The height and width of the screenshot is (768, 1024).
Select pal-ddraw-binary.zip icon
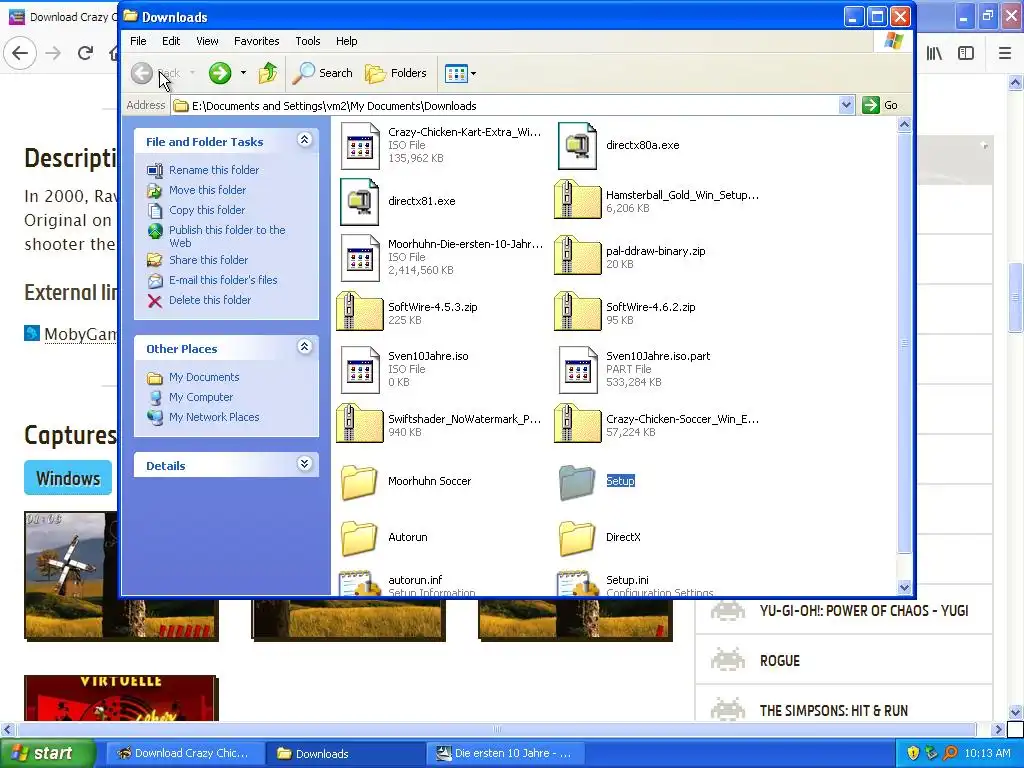tap(577, 255)
